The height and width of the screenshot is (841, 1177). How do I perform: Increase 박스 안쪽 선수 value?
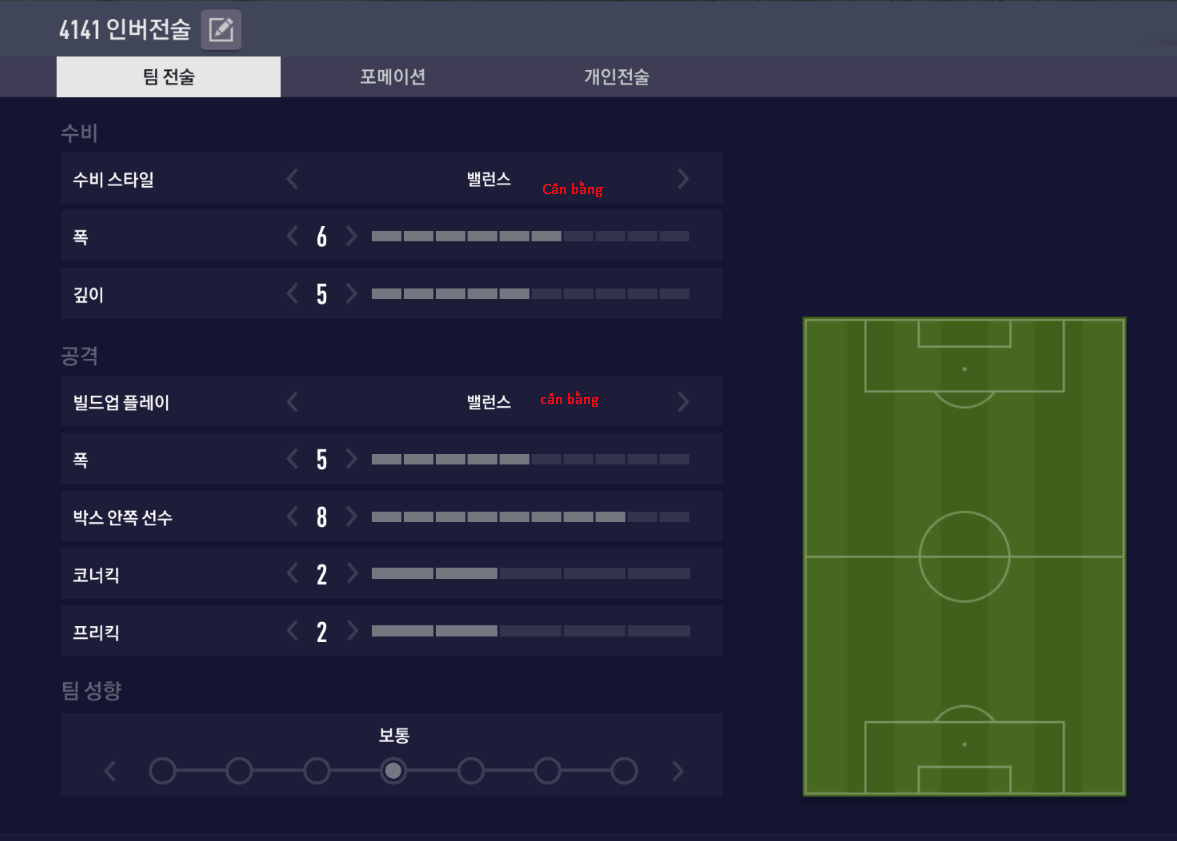[351, 517]
